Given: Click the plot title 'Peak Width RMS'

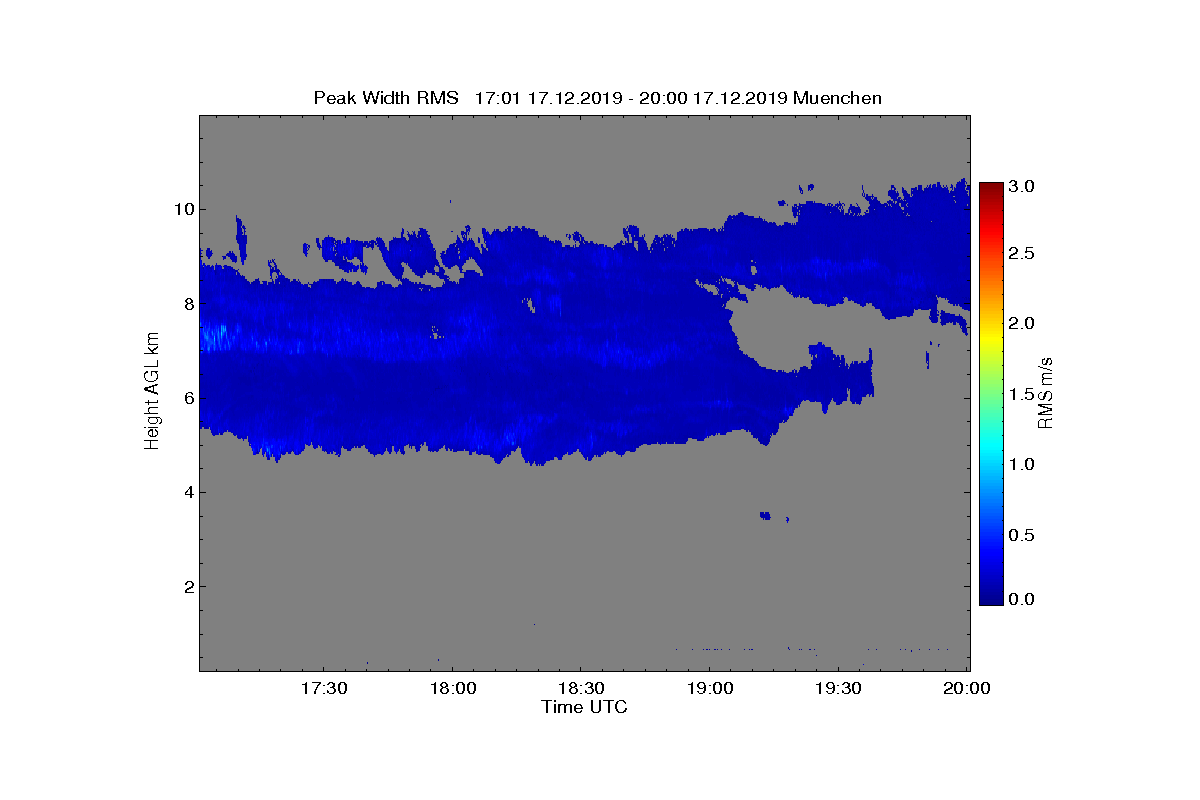Looking at the screenshot, I should (386, 98).
